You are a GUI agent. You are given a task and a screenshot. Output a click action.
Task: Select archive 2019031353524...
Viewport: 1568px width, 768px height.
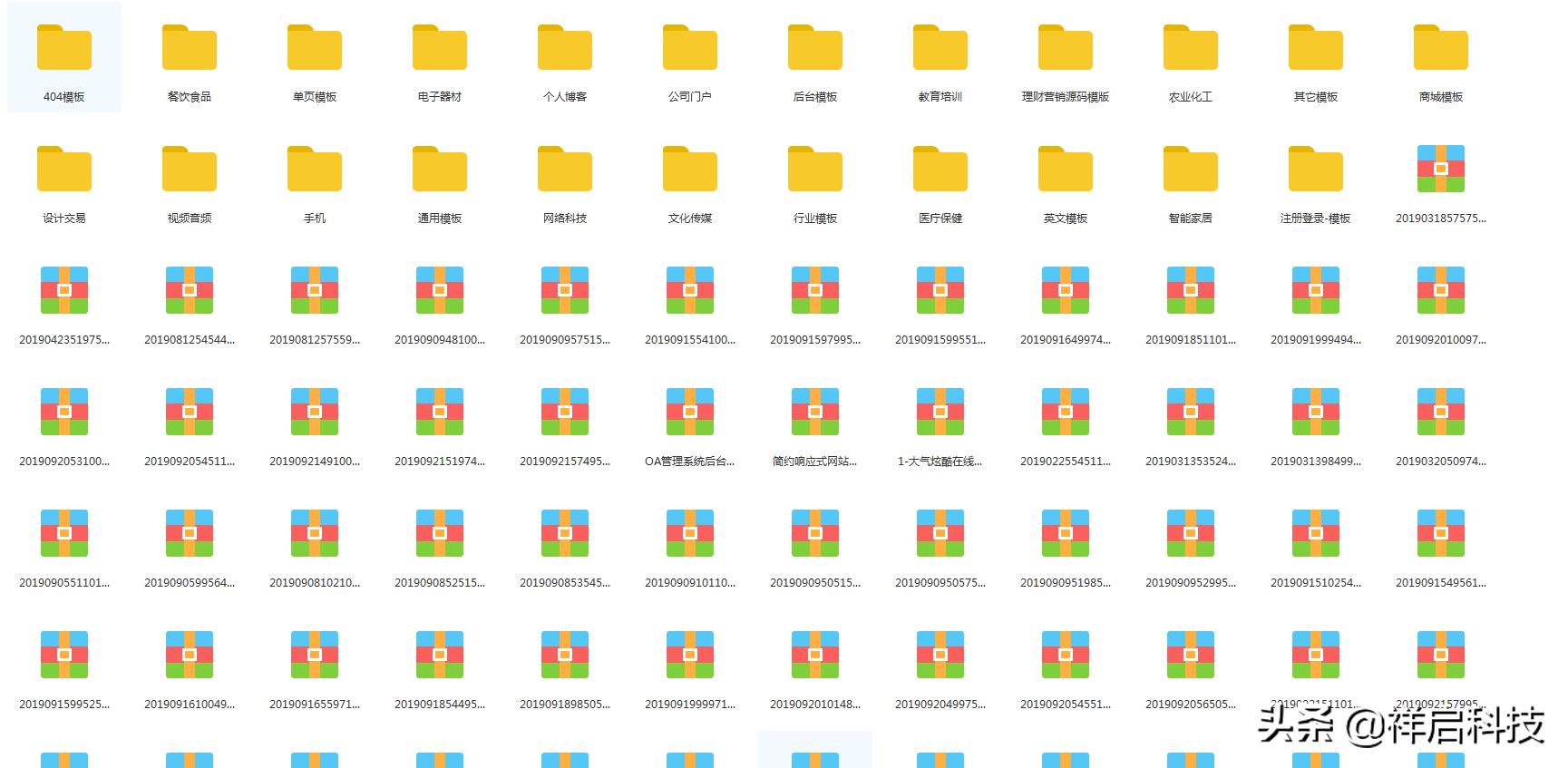(x=1191, y=412)
